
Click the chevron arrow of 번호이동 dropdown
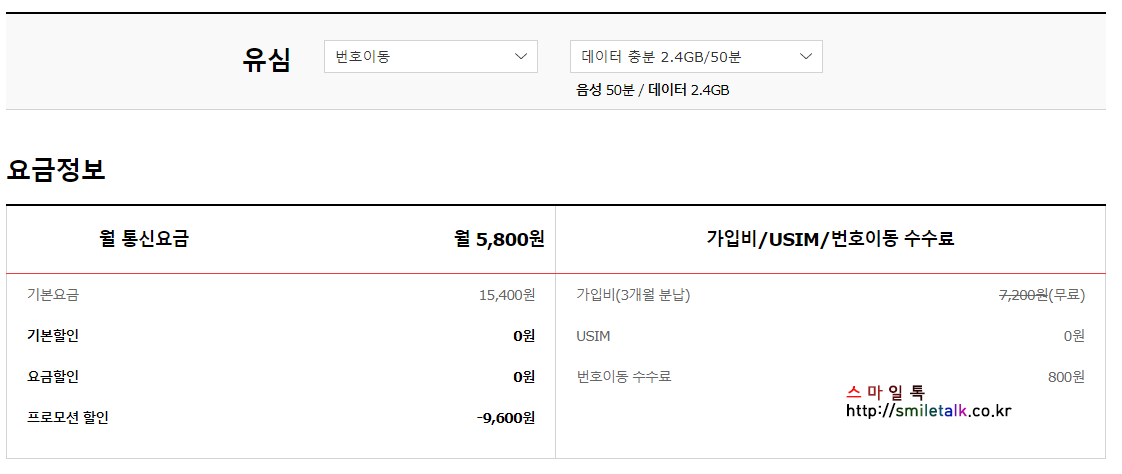point(521,57)
